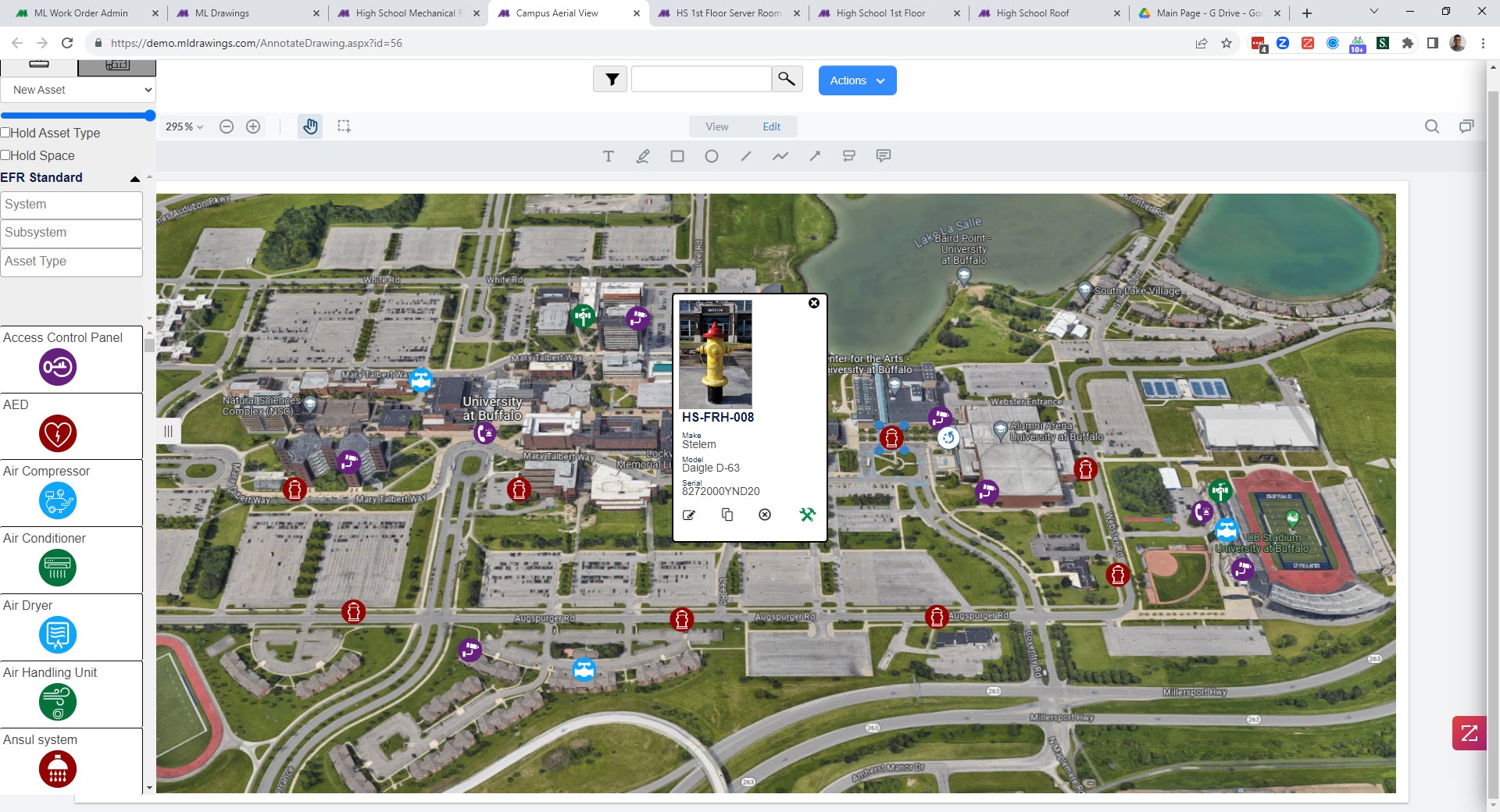Image resolution: width=1500 pixels, height=812 pixels.
Task: Edit asset HS-FRH-008 with the pencil icon
Action: click(689, 515)
